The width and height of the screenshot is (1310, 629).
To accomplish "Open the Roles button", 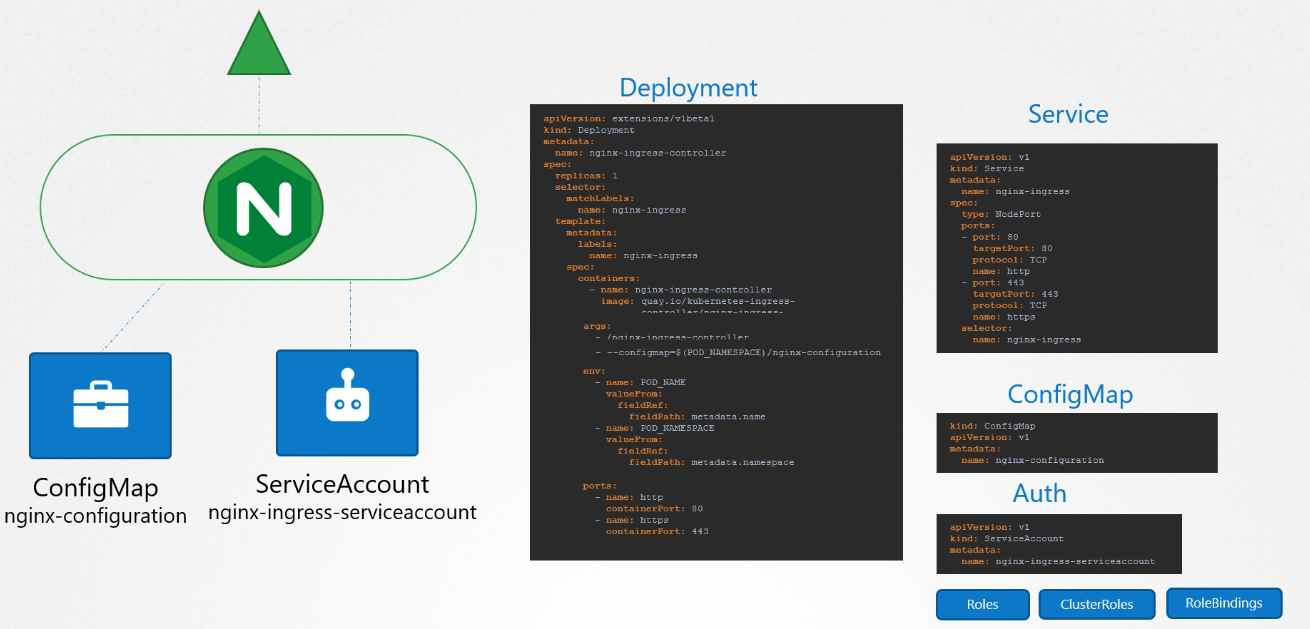I will coord(982,605).
